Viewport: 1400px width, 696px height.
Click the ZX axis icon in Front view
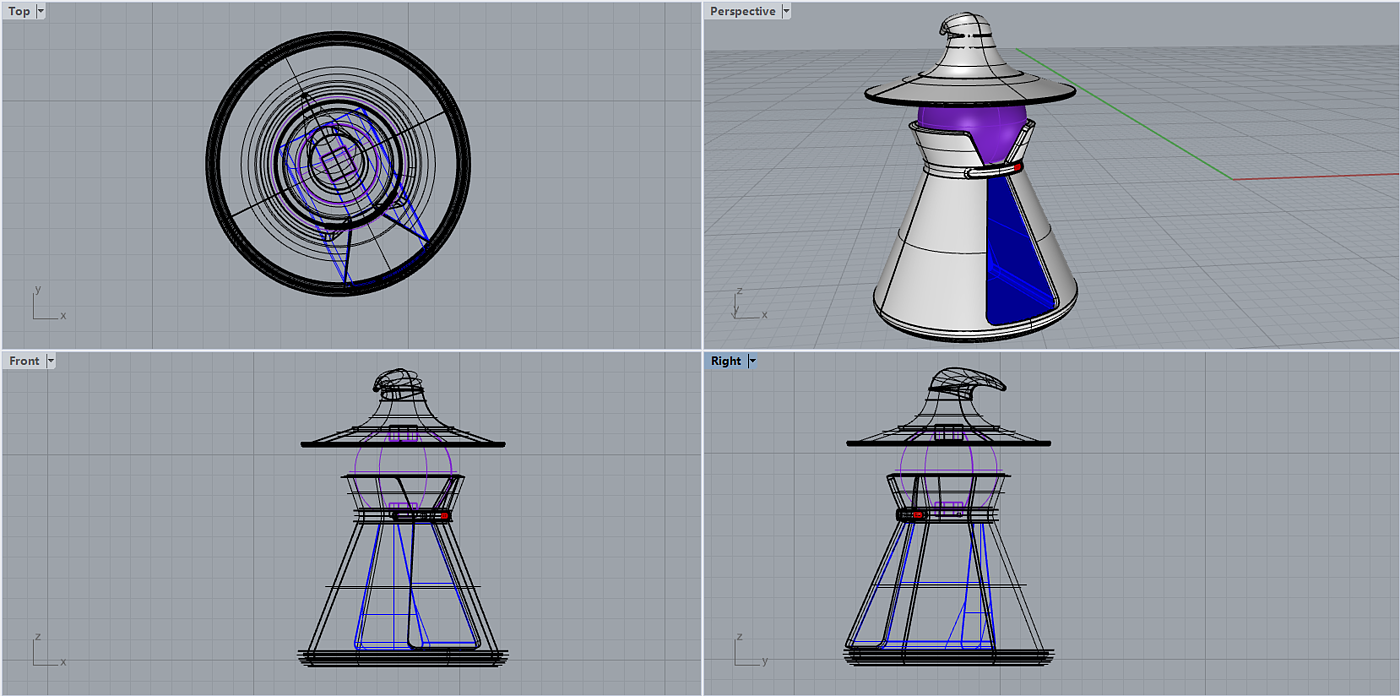point(45,651)
